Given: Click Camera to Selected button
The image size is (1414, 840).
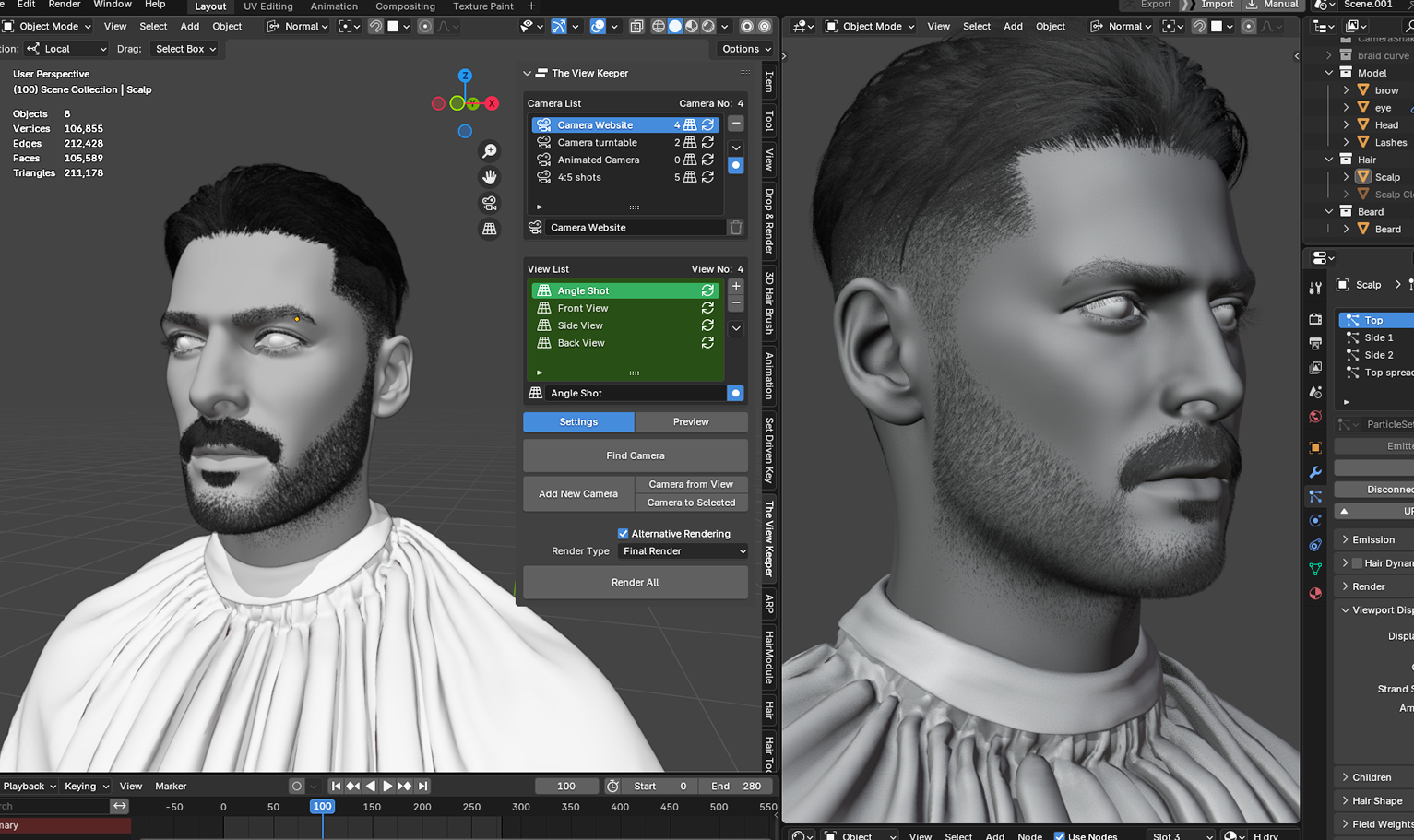Looking at the screenshot, I should (691, 503).
